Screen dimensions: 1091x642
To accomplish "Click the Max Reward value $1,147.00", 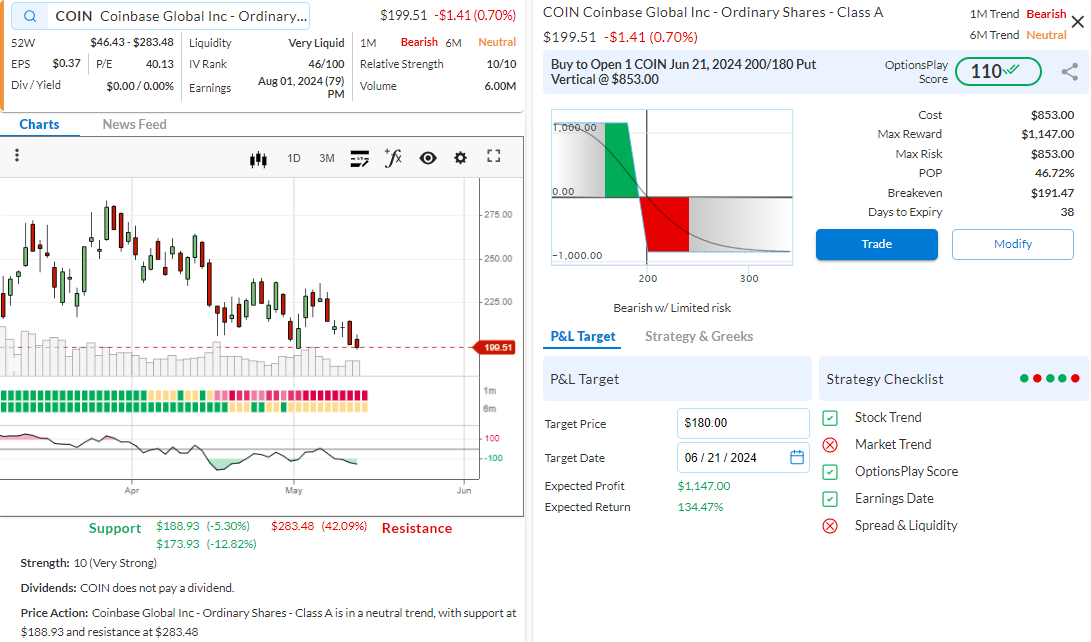I will coord(1047,134).
